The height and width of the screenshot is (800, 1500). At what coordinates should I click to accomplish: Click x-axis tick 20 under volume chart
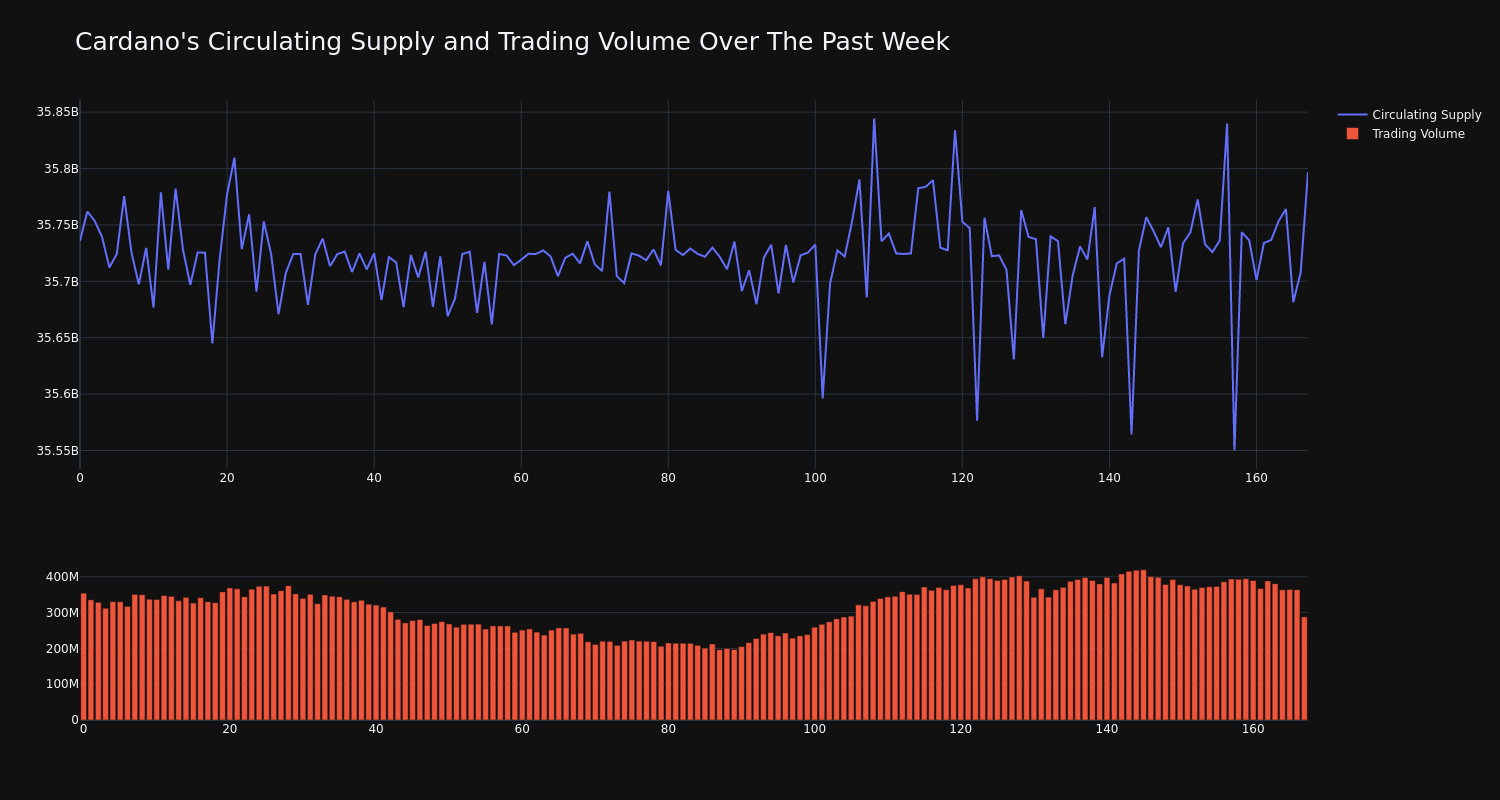[x=230, y=729]
